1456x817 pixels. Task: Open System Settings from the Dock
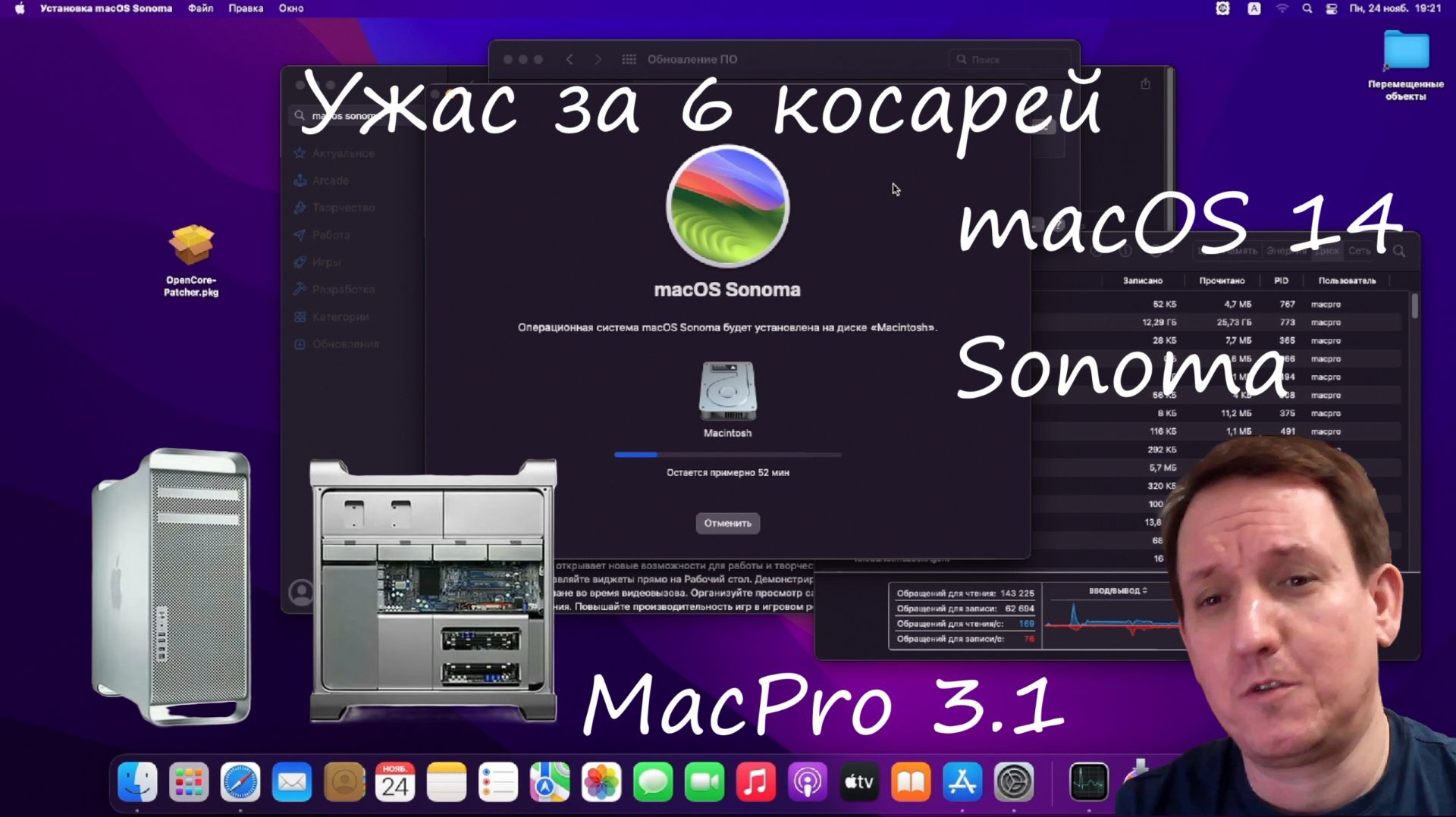point(1014,782)
